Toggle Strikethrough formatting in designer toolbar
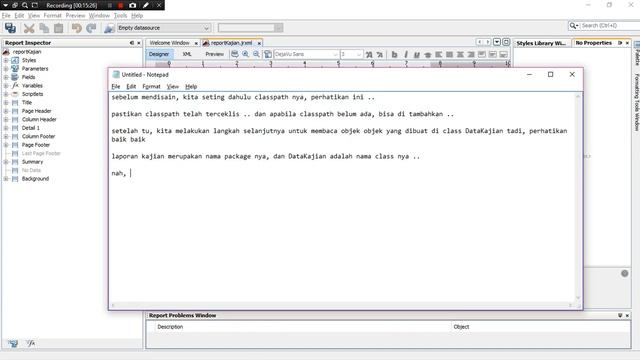This screenshot has width=640, height=360. [427, 54]
